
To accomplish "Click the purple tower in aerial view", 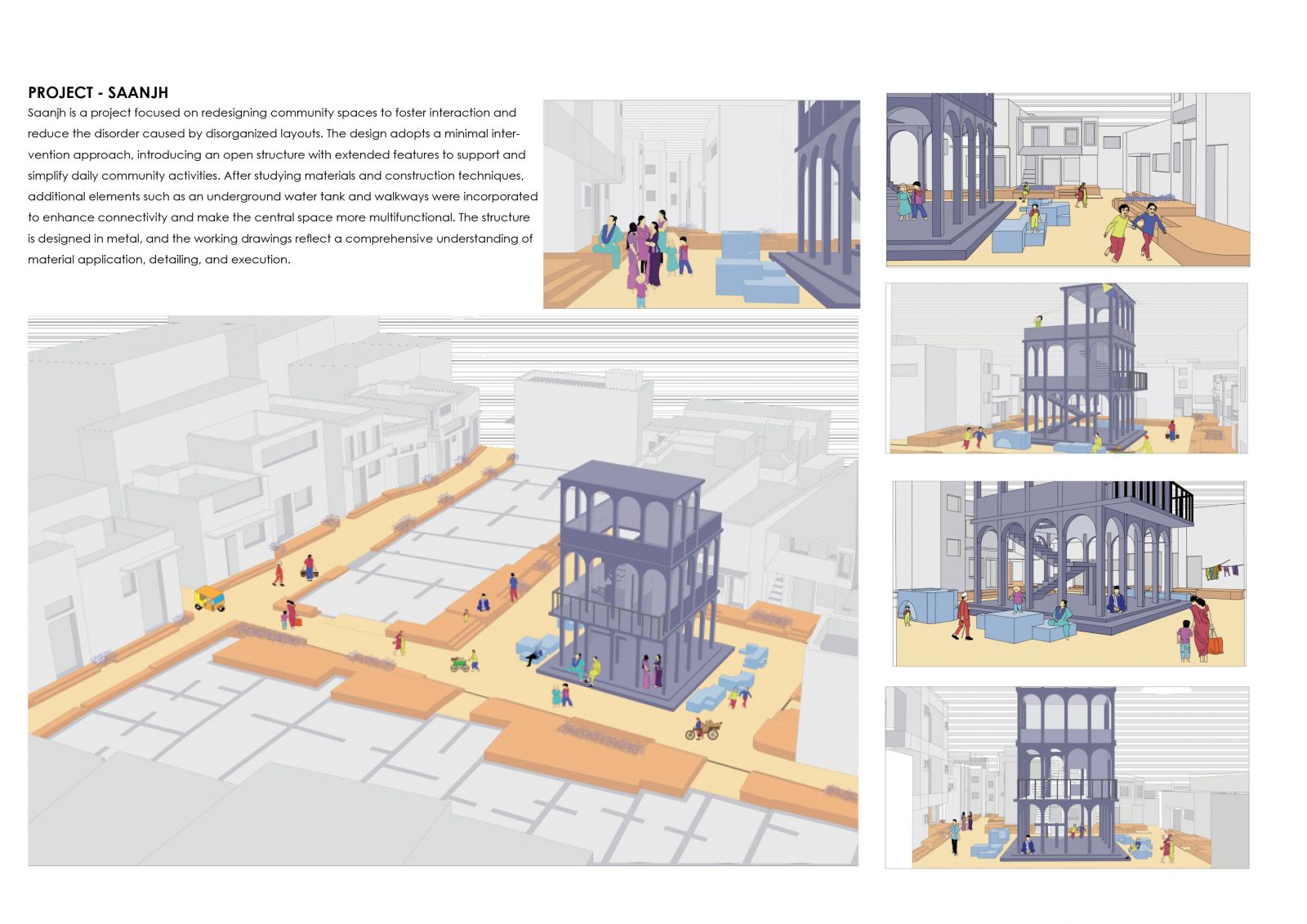I will pos(637,584).
